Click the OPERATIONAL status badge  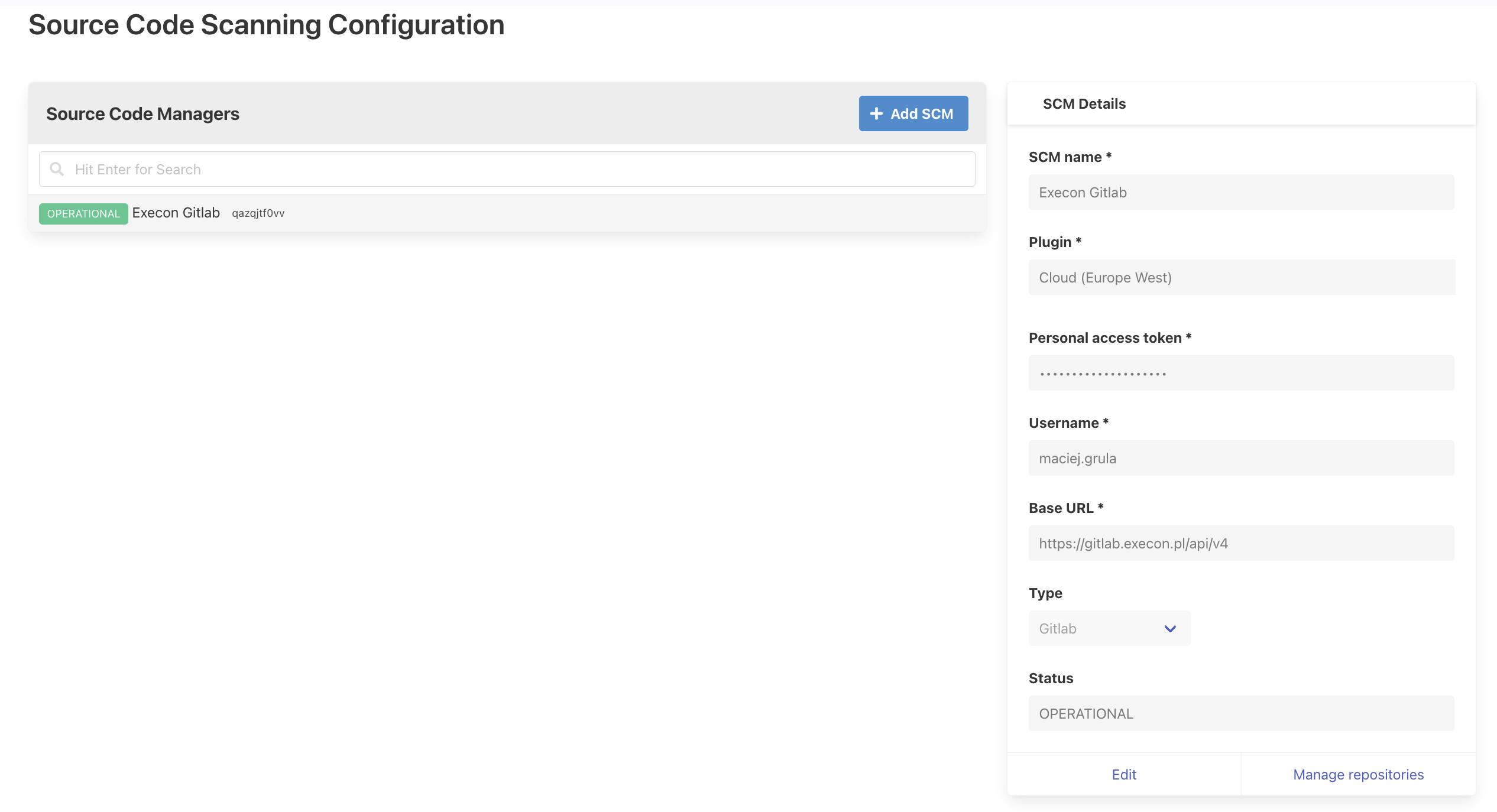click(x=83, y=213)
